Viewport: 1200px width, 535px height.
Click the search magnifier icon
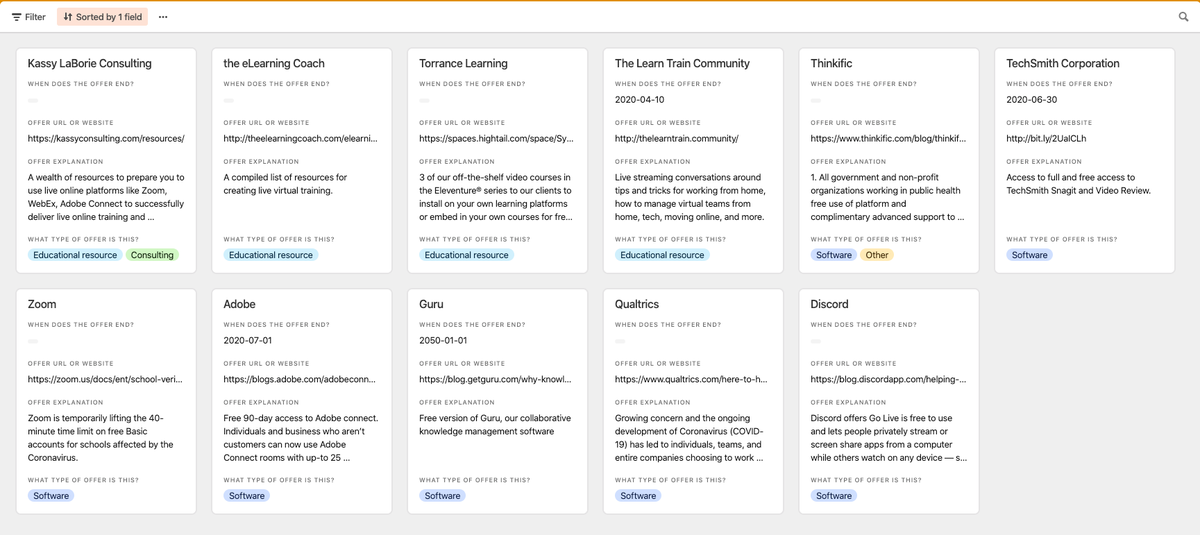coord(1184,17)
